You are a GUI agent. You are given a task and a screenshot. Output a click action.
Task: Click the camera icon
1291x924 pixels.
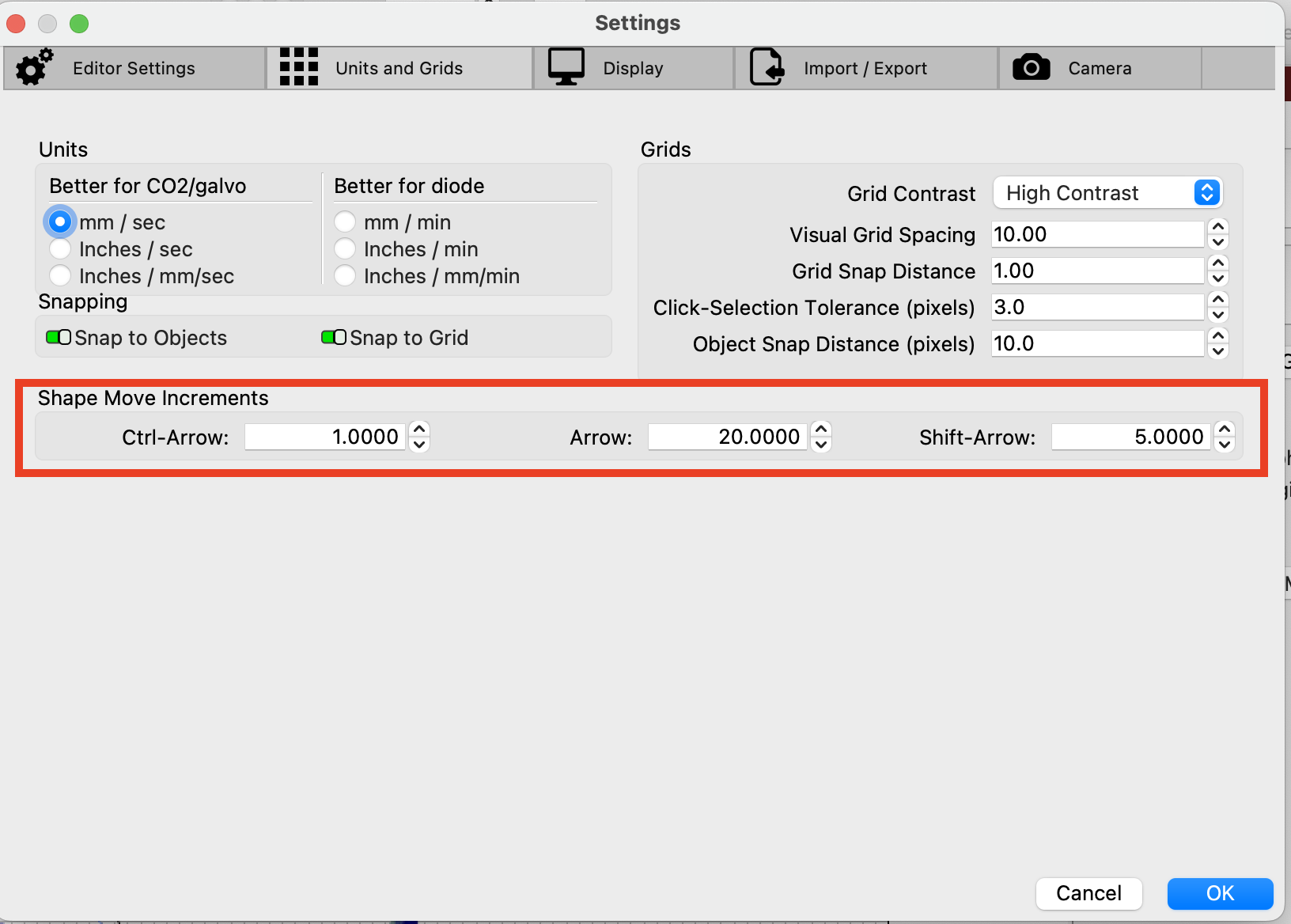[x=1032, y=68]
